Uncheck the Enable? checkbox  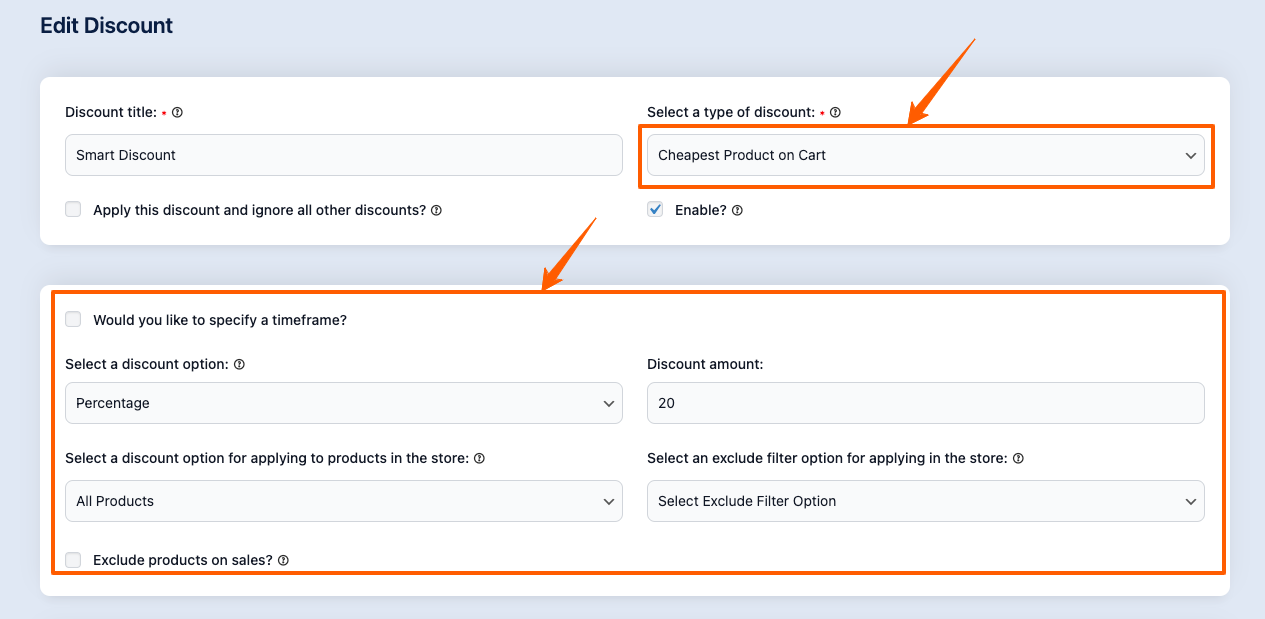coord(655,210)
